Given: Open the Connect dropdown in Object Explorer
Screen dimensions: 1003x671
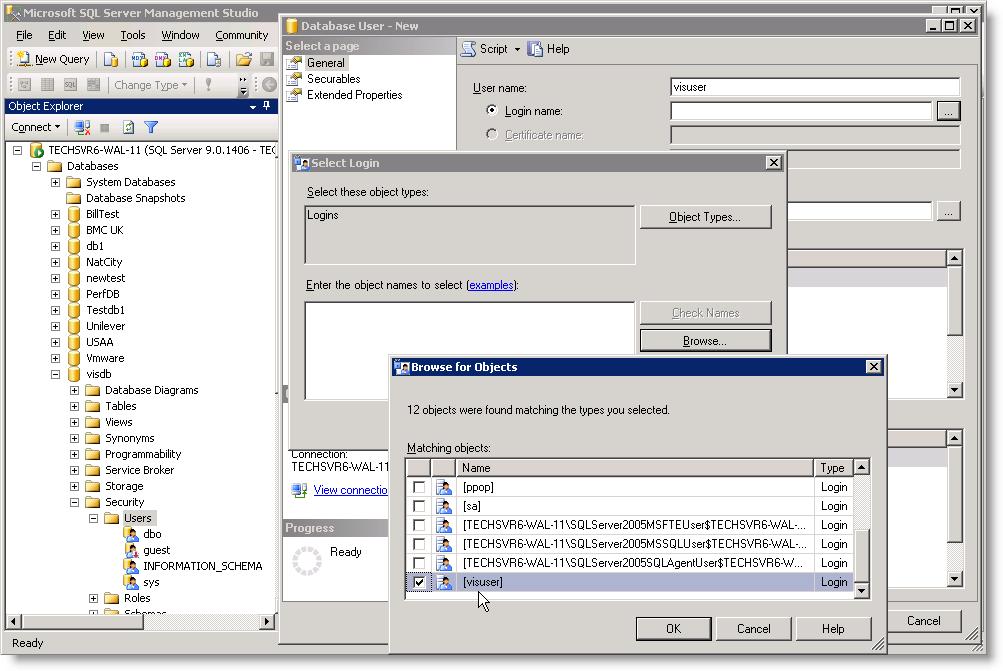Looking at the screenshot, I should point(36,127).
